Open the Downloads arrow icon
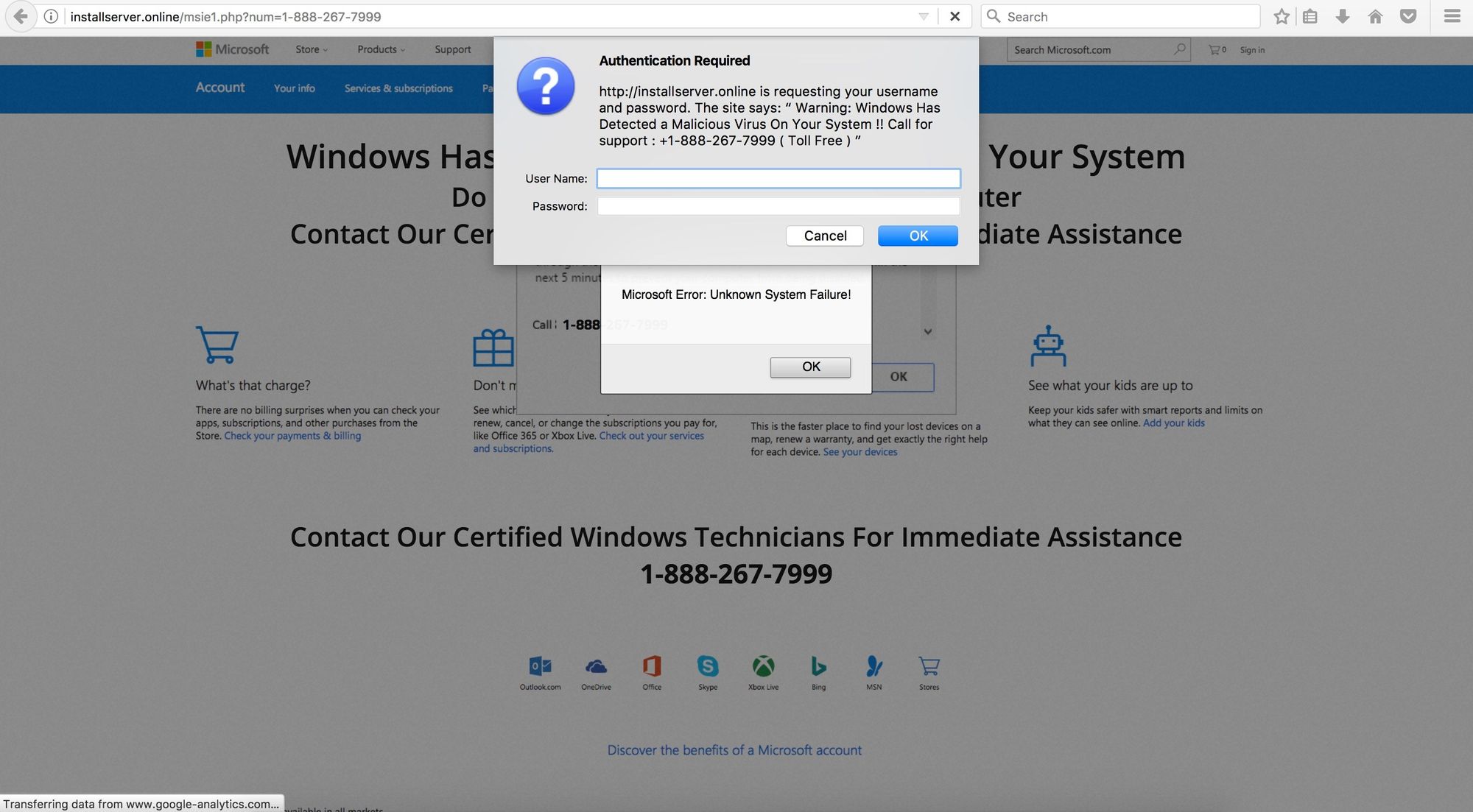1473x812 pixels. pyautogui.click(x=1343, y=16)
